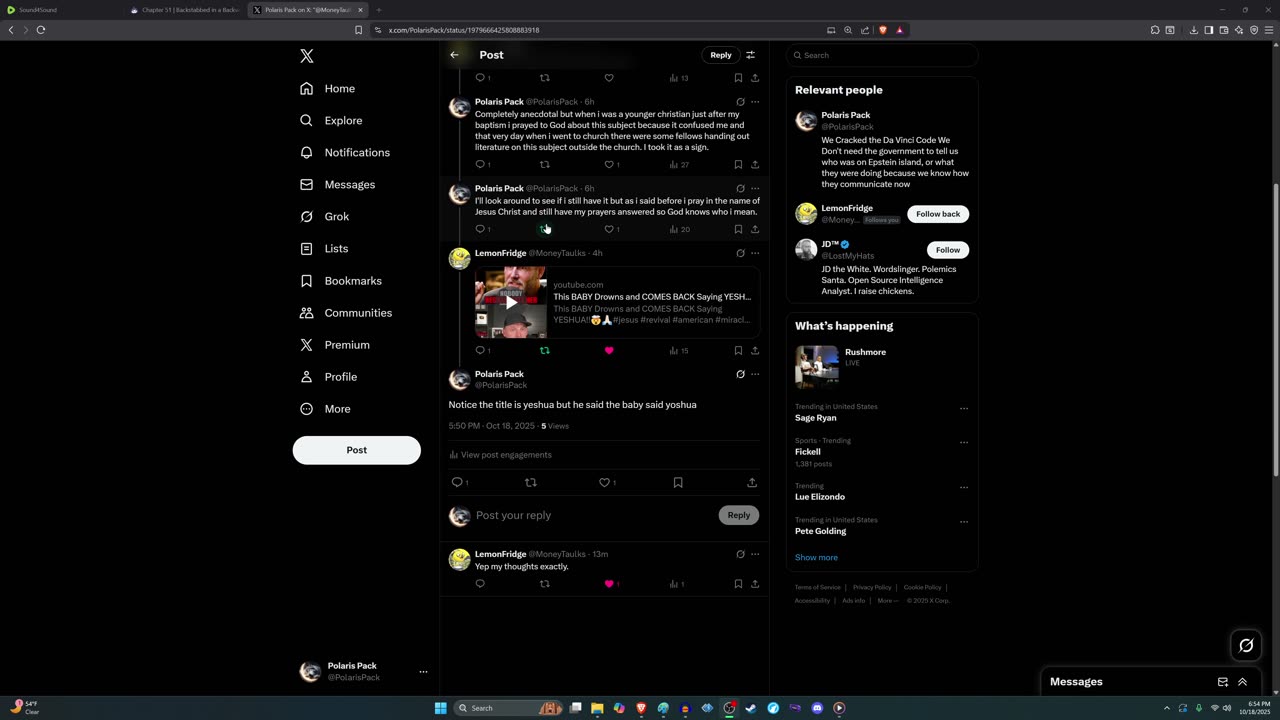Image resolution: width=1280 pixels, height=720 pixels.
Task: Like the 'Completely anecdotal' post
Action: tap(609, 164)
